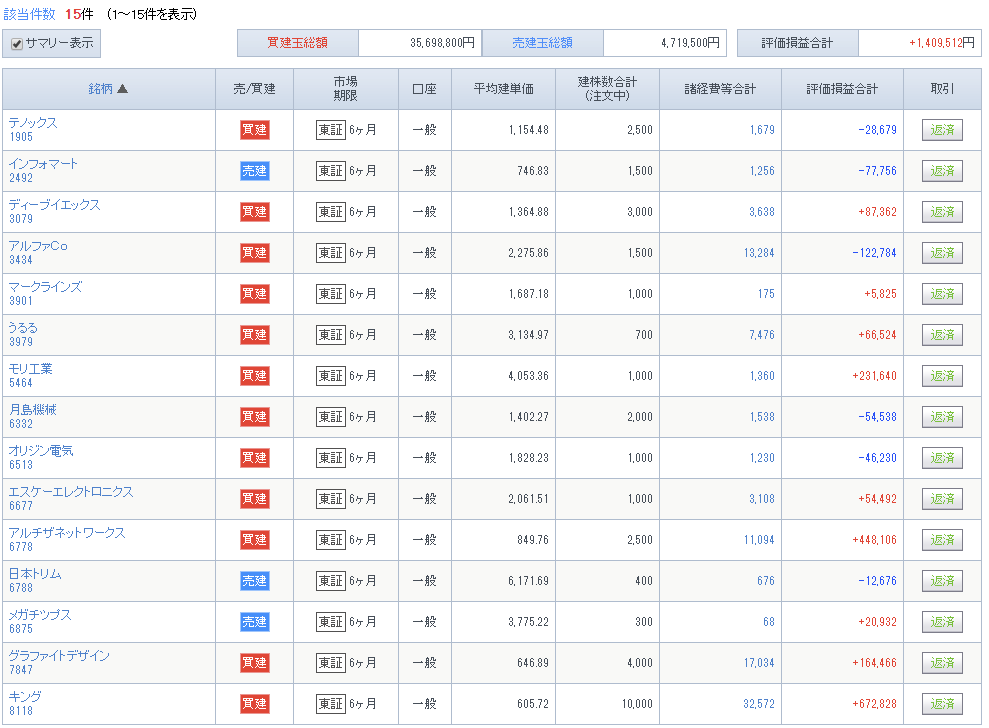Screen dimensions: 989x728
Task: Click 返済 button for テノックス
Action: [942, 130]
